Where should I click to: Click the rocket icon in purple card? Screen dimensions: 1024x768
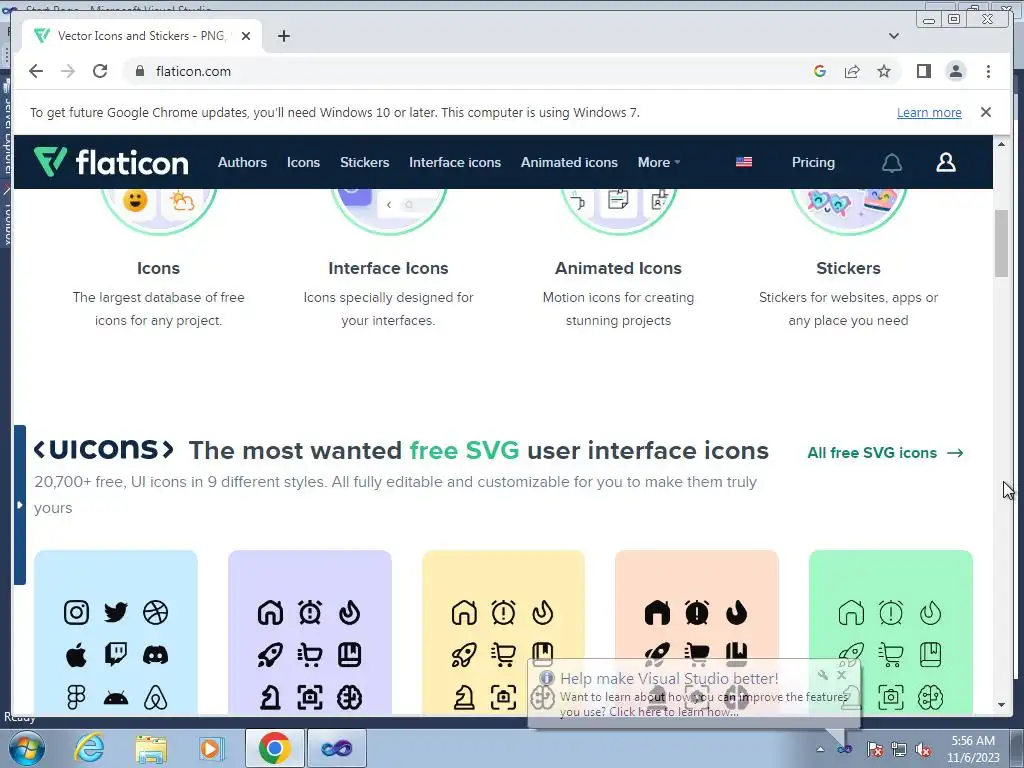point(270,655)
